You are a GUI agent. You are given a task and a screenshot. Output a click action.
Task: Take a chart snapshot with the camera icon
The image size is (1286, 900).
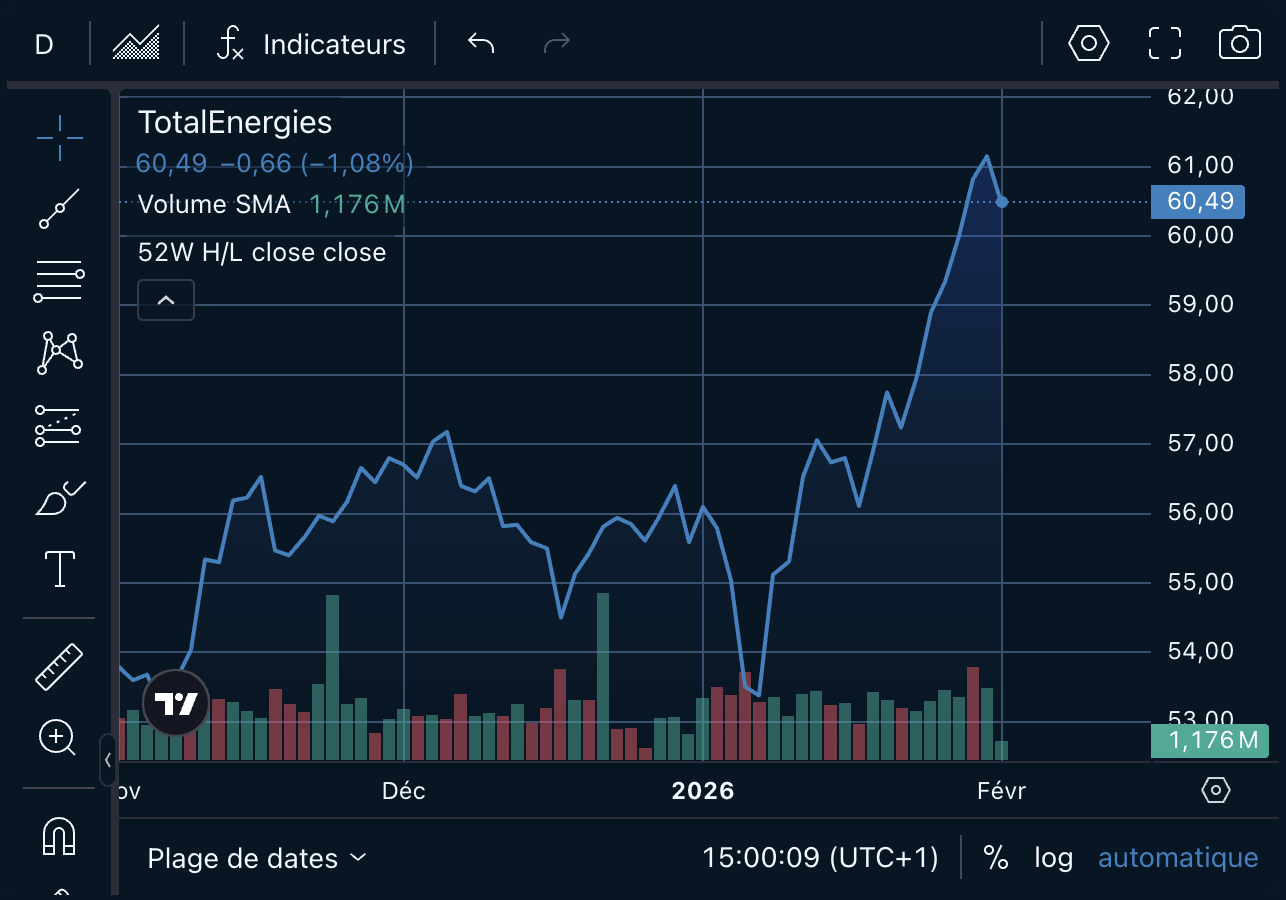click(x=1240, y=43)
